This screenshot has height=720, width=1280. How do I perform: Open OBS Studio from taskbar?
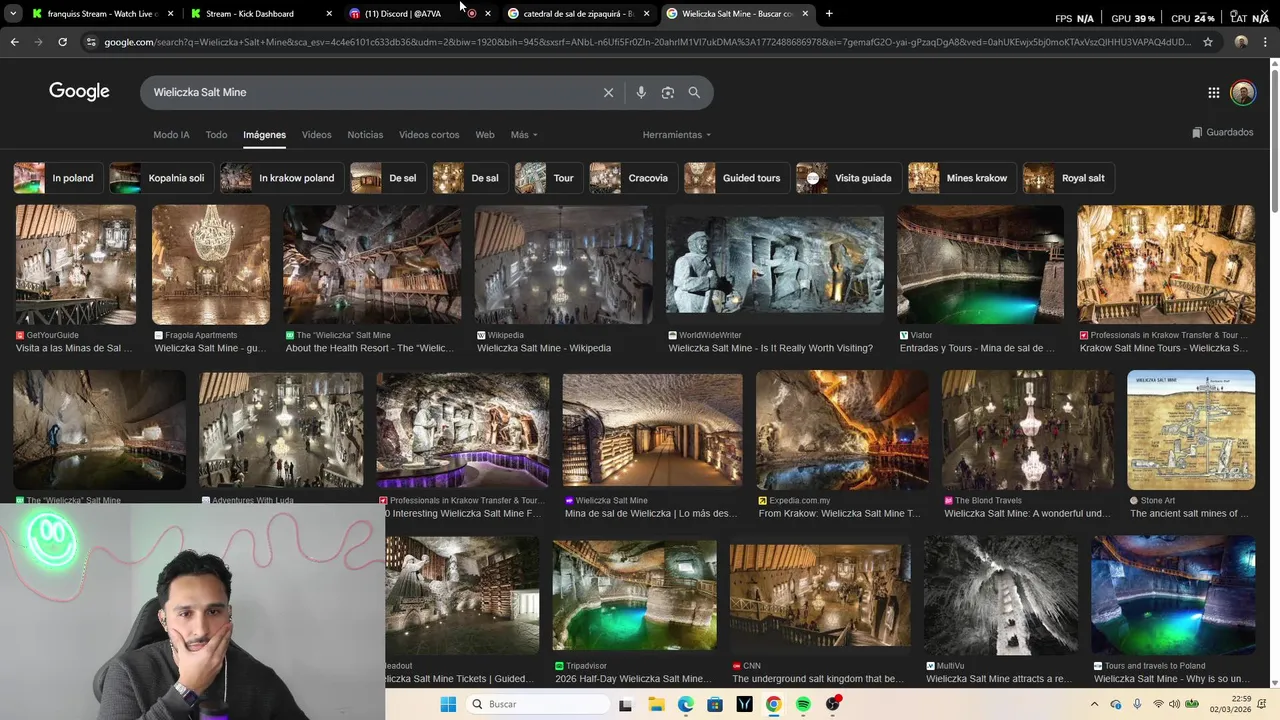tap(833, 704)
